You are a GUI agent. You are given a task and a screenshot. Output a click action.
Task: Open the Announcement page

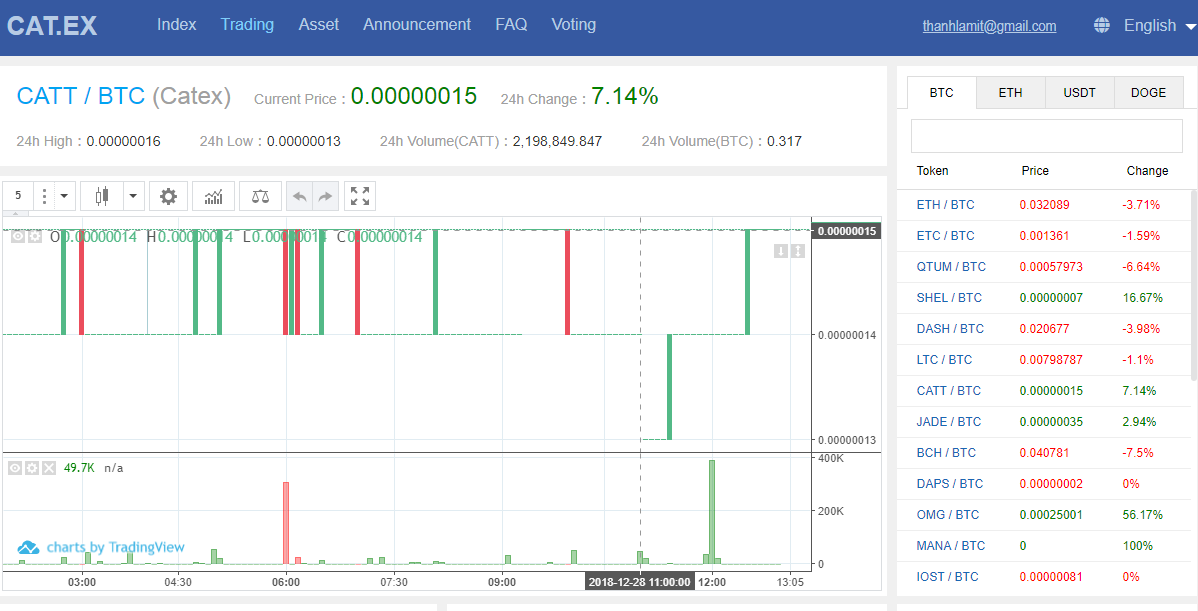[416, 24]
